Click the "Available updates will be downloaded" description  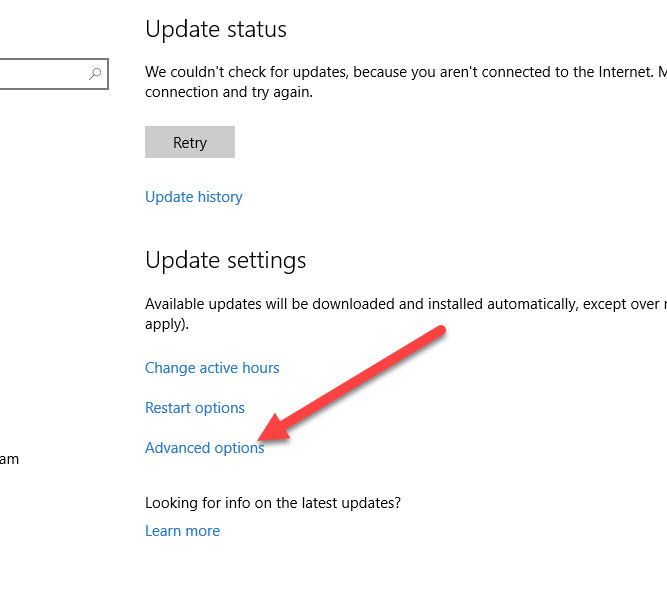tap(400, 304)
